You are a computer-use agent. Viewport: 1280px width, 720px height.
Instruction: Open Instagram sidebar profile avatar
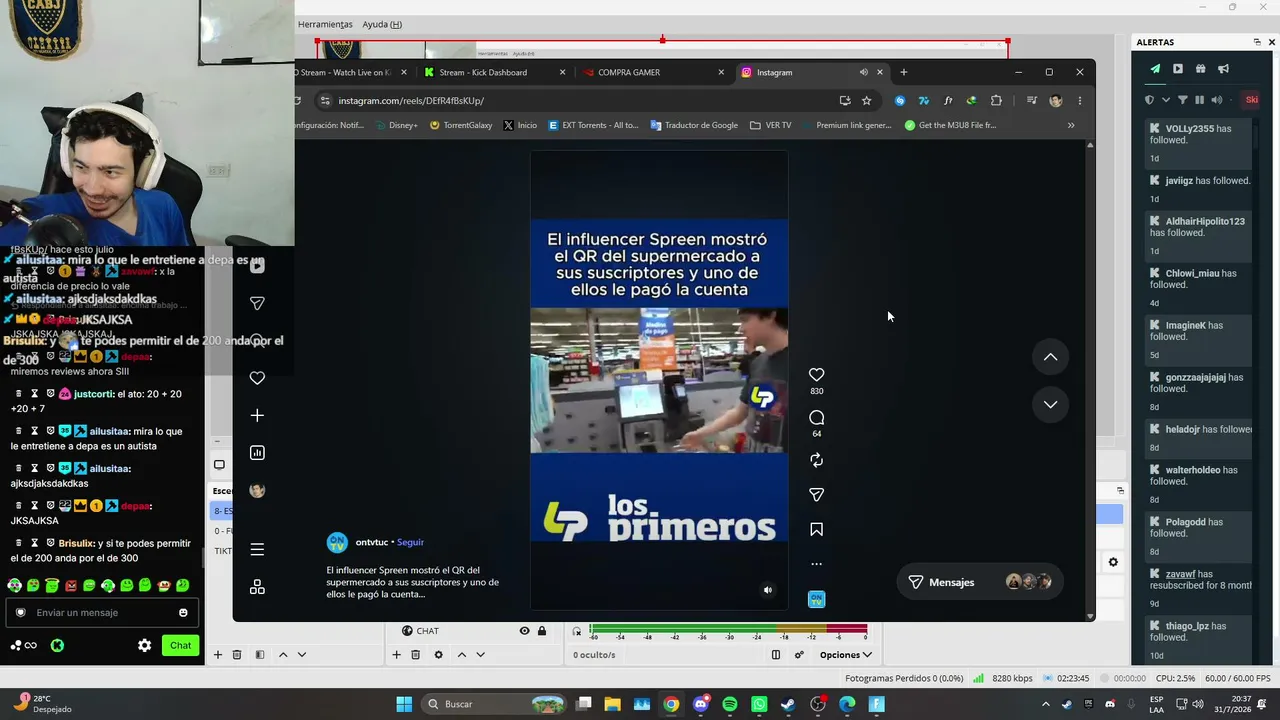point(257,490)
